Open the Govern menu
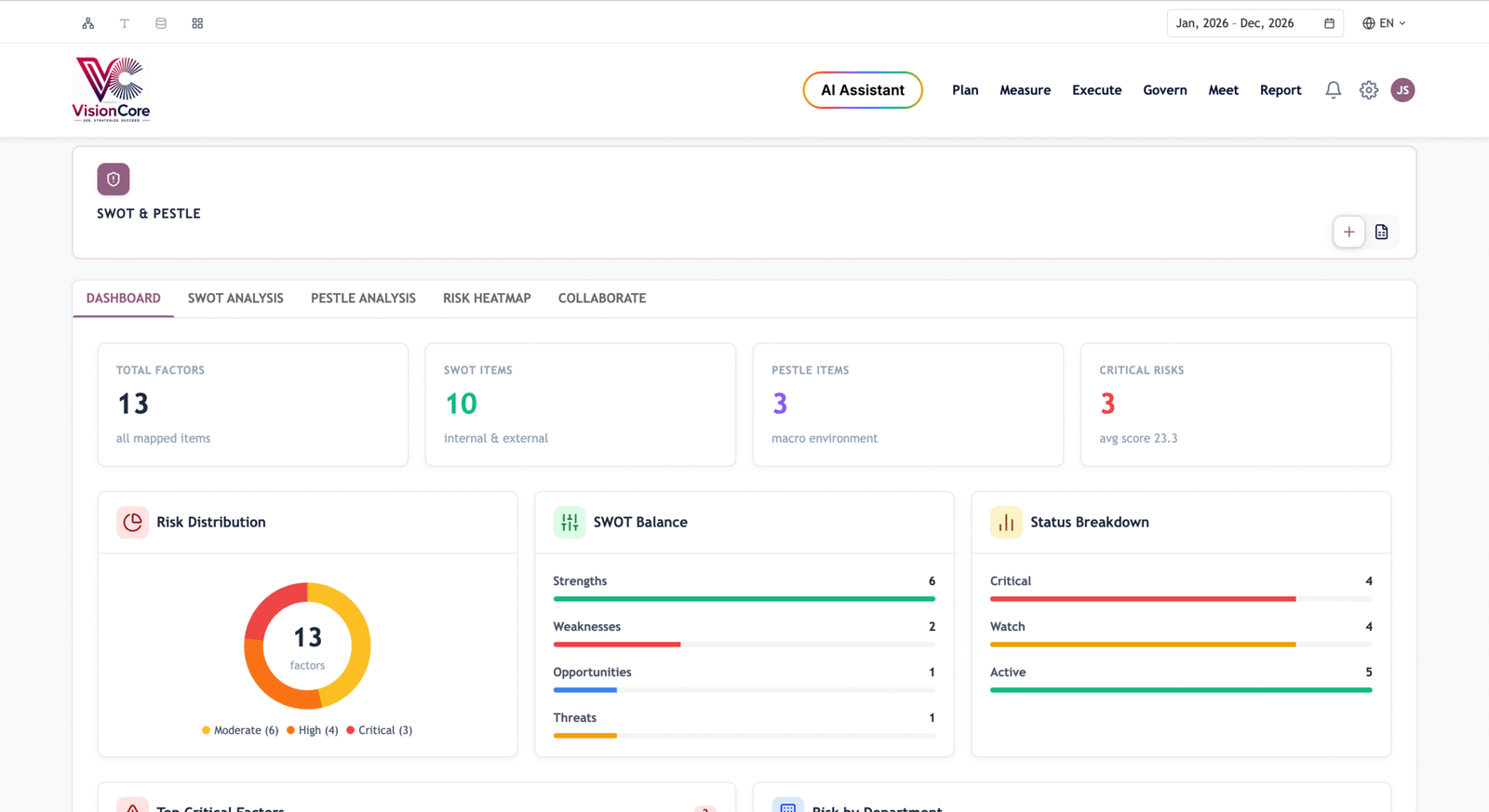Screen dimensions: 1489x812 point(1165,90)
